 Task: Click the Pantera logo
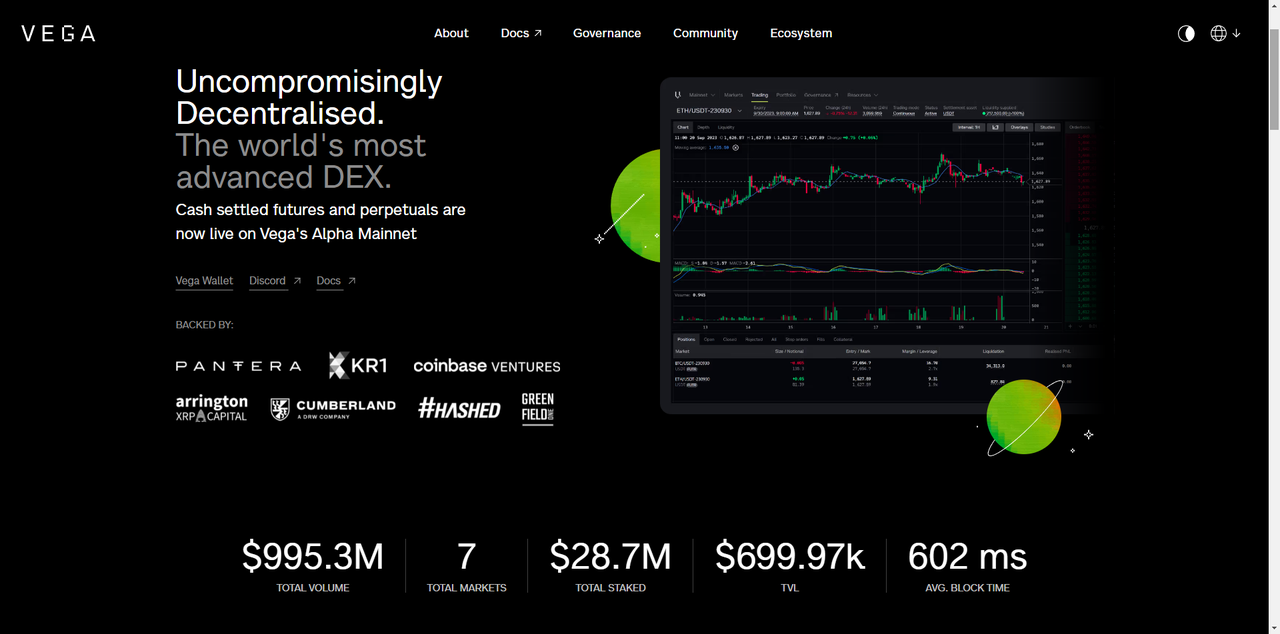[238, 366]
